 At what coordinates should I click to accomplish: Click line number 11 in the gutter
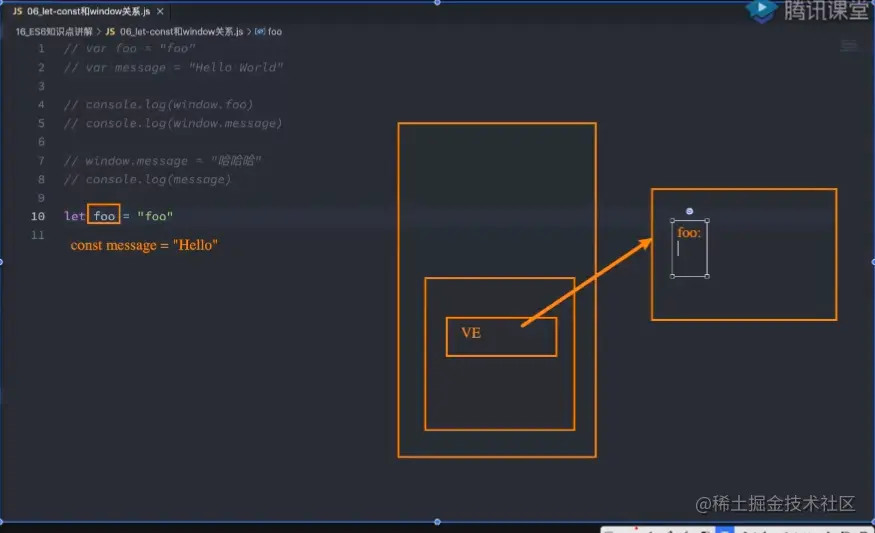(38, 235)
